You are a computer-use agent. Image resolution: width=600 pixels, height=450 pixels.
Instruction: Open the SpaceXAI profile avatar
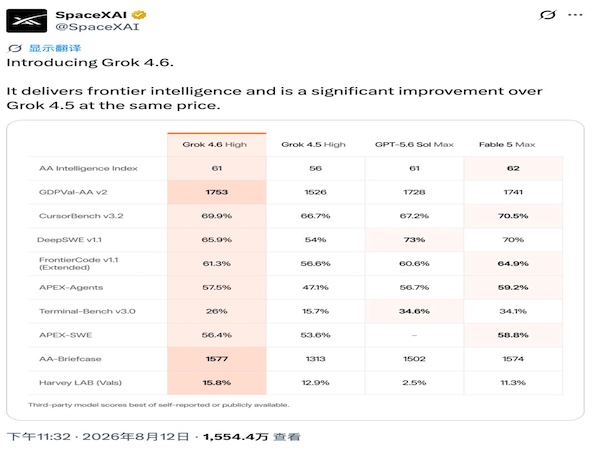[x=27, y=21]
